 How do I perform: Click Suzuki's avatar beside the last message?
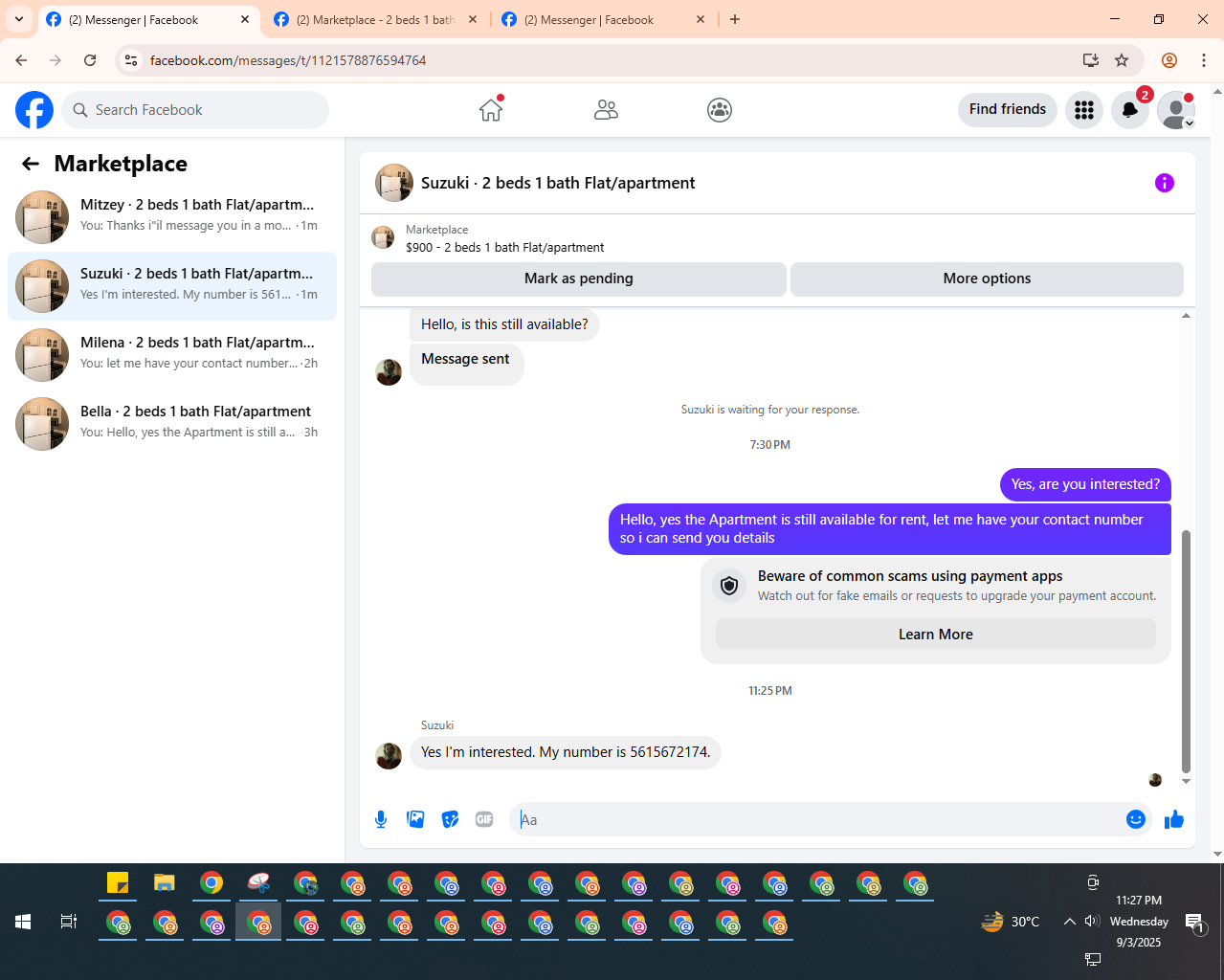tap(389, 756)
